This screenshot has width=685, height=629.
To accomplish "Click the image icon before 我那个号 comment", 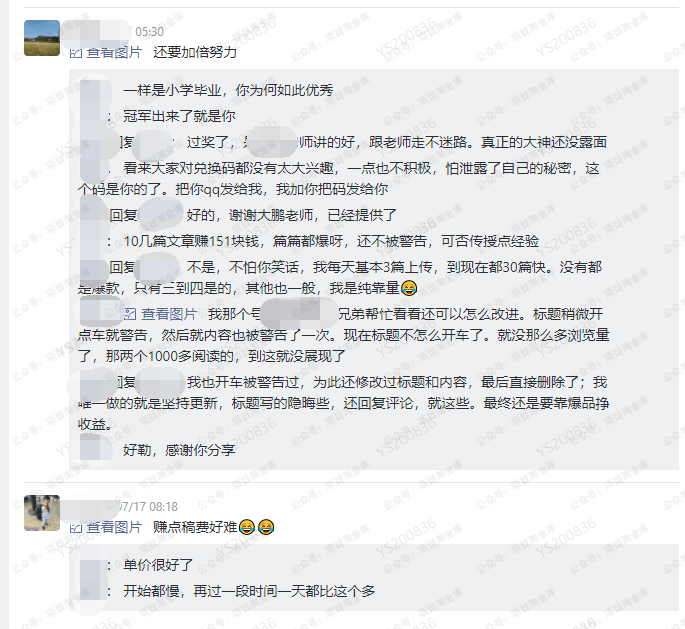I will tap(130, 314).
